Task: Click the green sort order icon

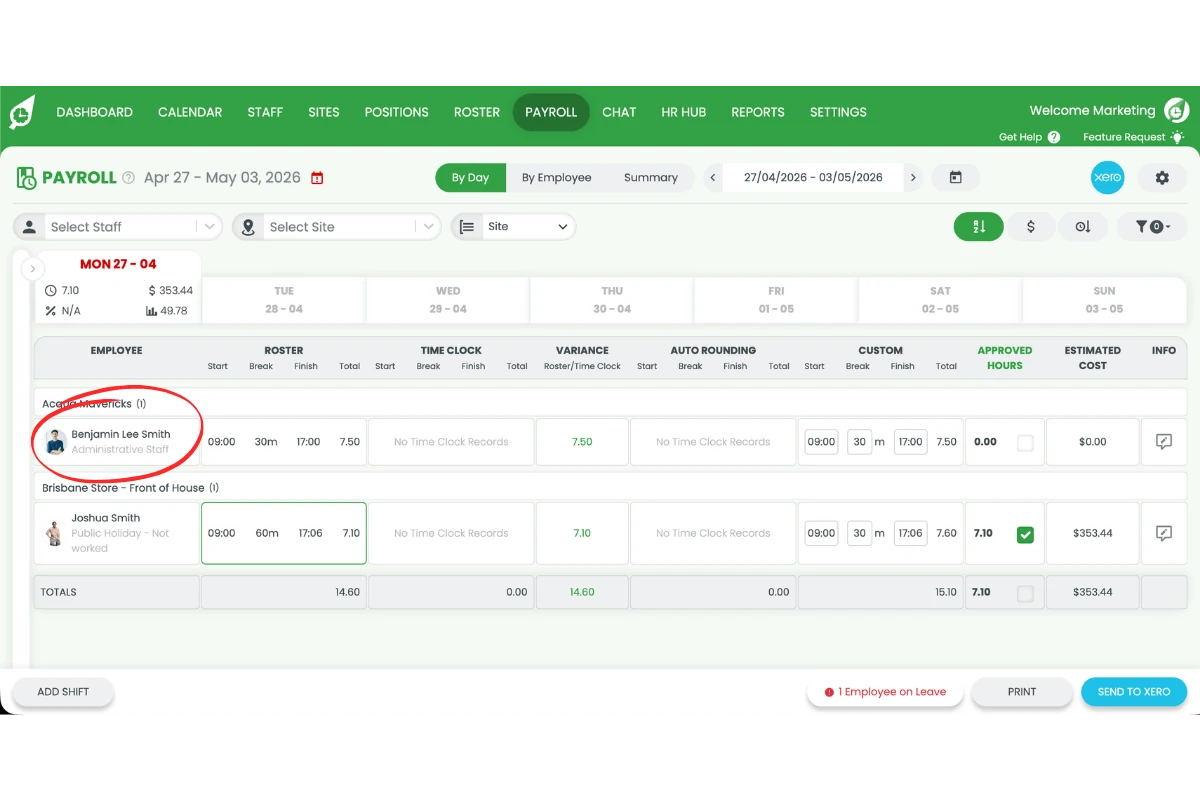Action: [979, 227]
